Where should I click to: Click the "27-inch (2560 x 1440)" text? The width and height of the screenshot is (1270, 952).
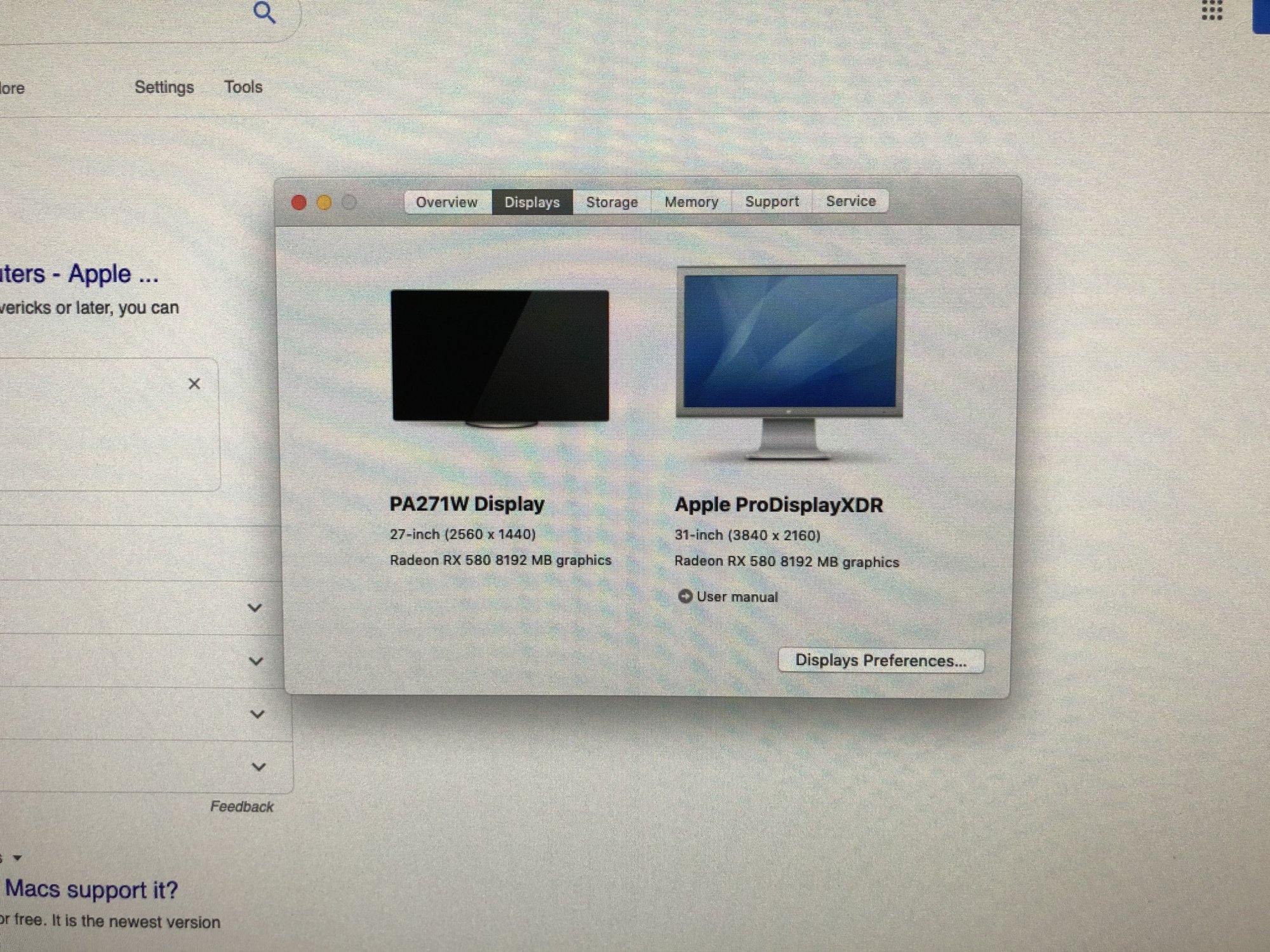pos(463,534)
